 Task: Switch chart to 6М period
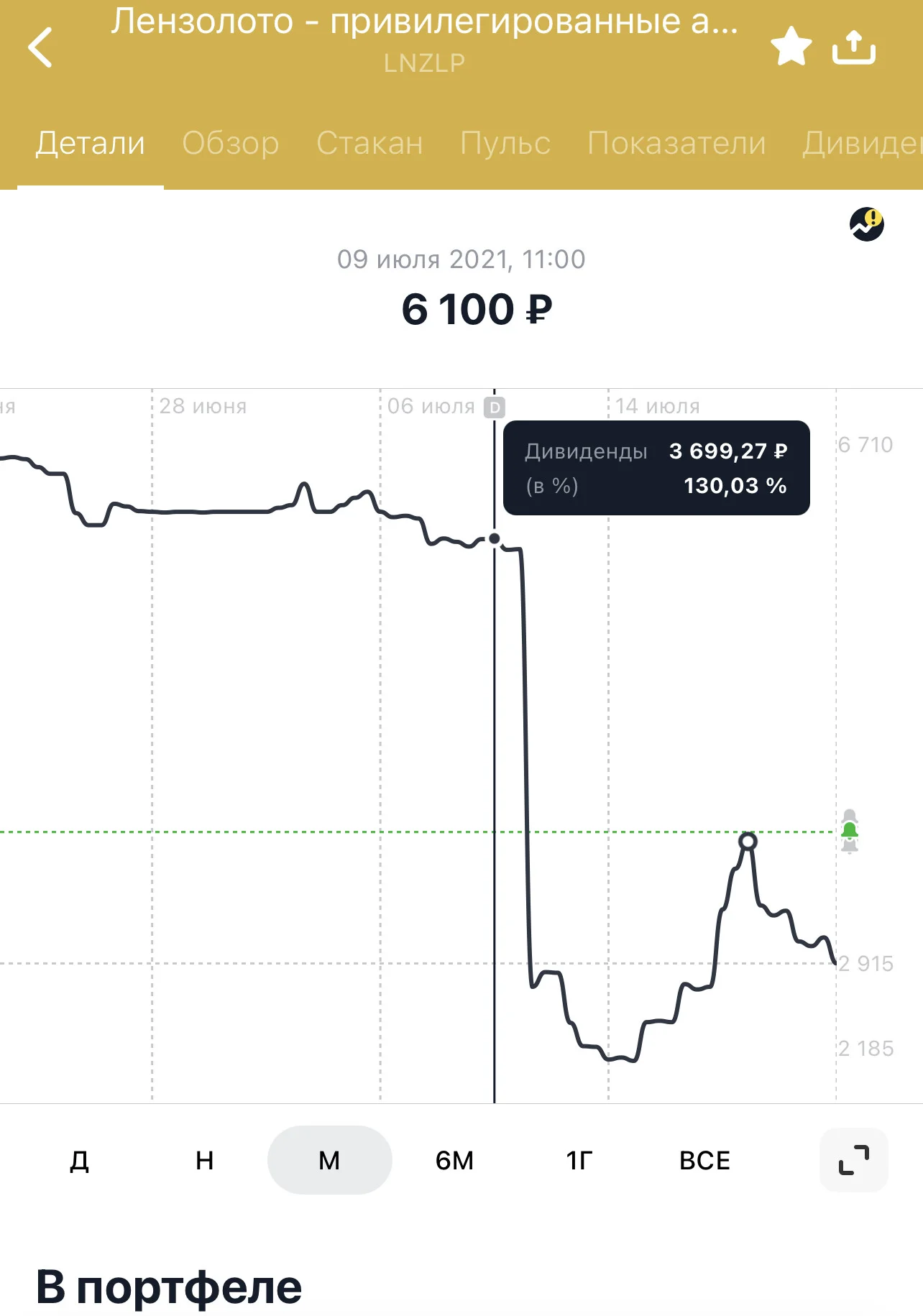[x=454, y=1160]
